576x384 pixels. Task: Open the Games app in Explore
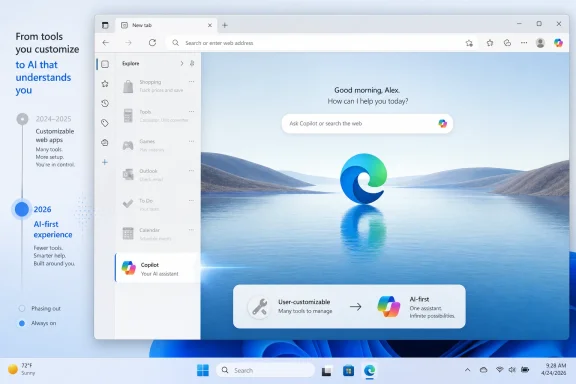[x=158, y=146]
